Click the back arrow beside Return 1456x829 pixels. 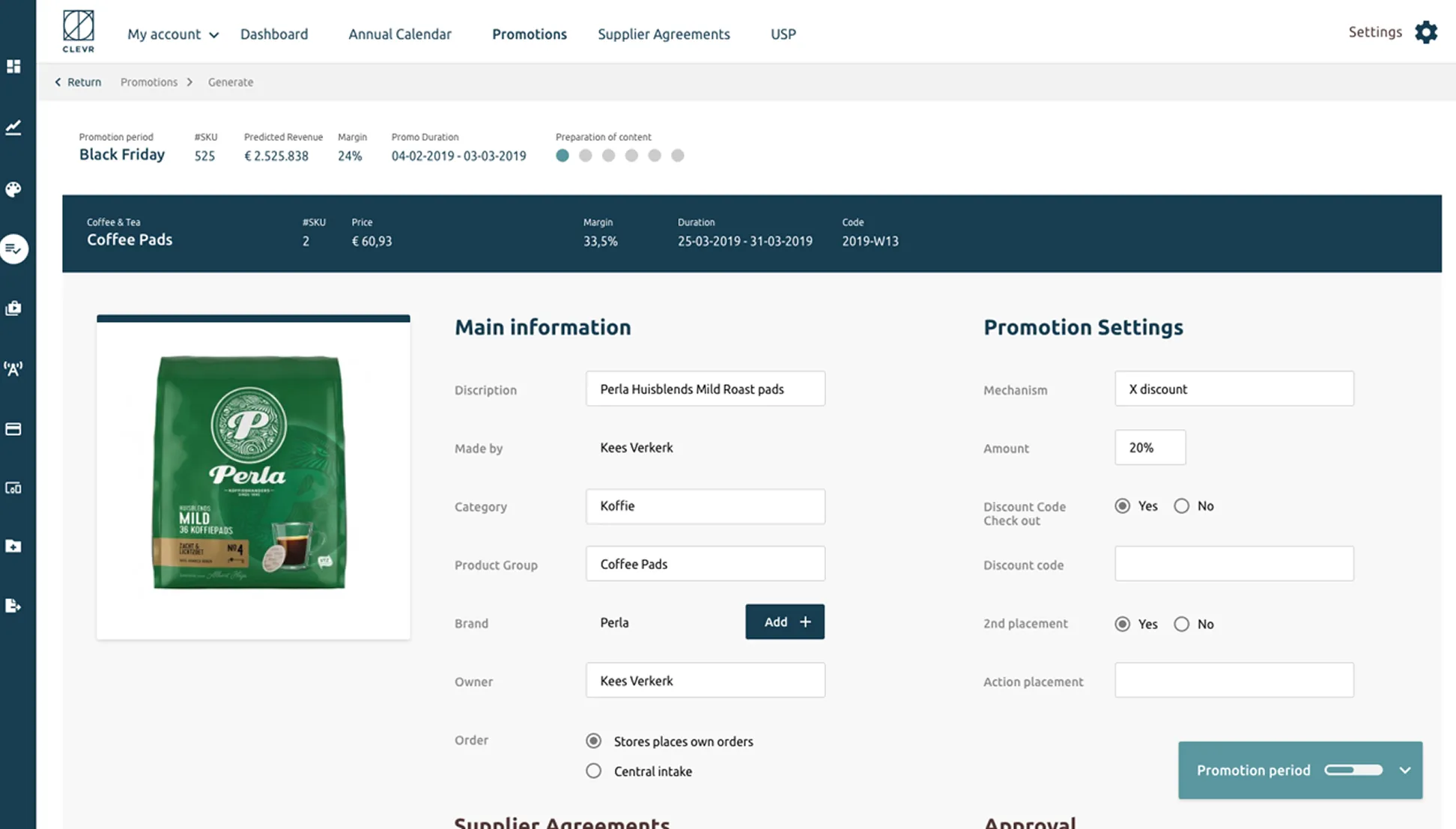(58, 82)
